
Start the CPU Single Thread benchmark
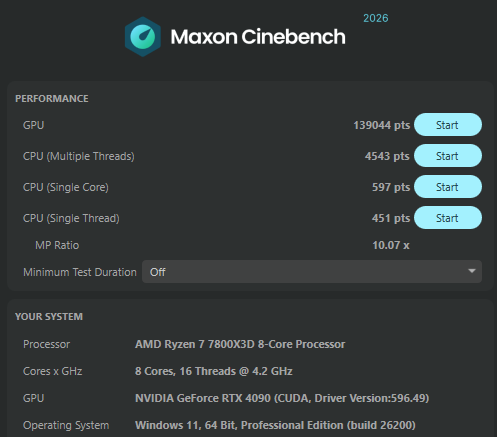coord(448,218)
